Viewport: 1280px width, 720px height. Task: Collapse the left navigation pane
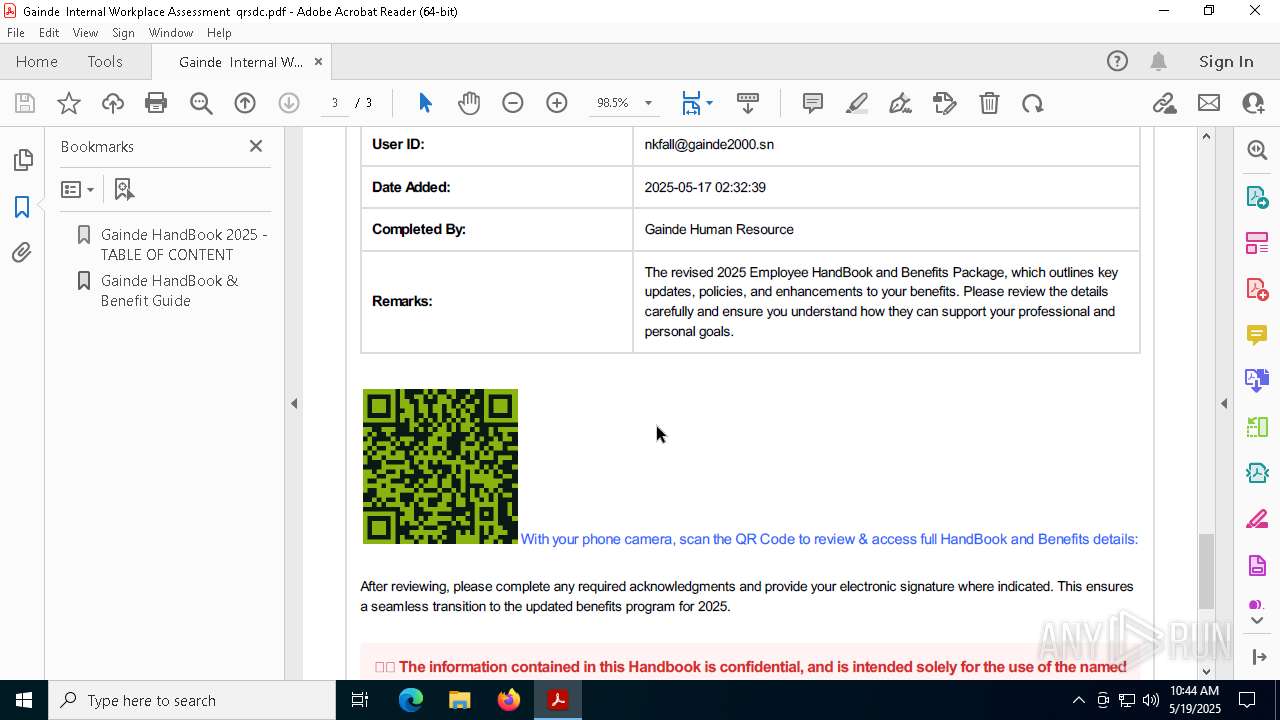294,403
